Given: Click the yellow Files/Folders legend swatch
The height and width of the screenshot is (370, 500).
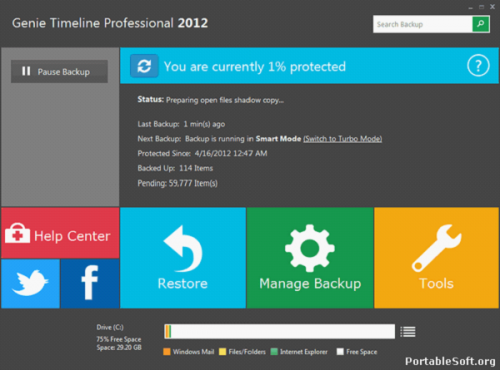Looking at the screenshot, I should 222,352.
